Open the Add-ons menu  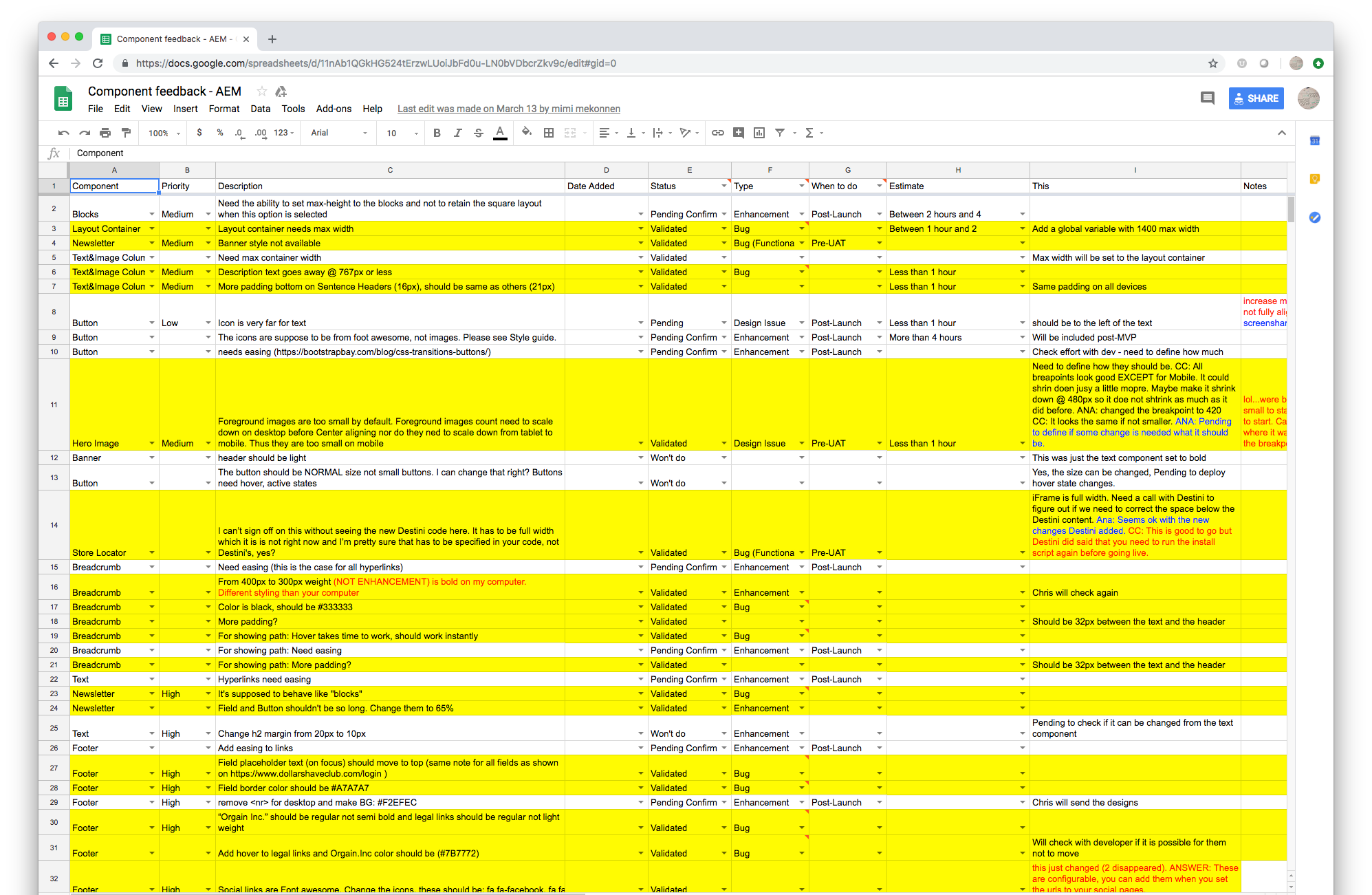click(334, 109)
